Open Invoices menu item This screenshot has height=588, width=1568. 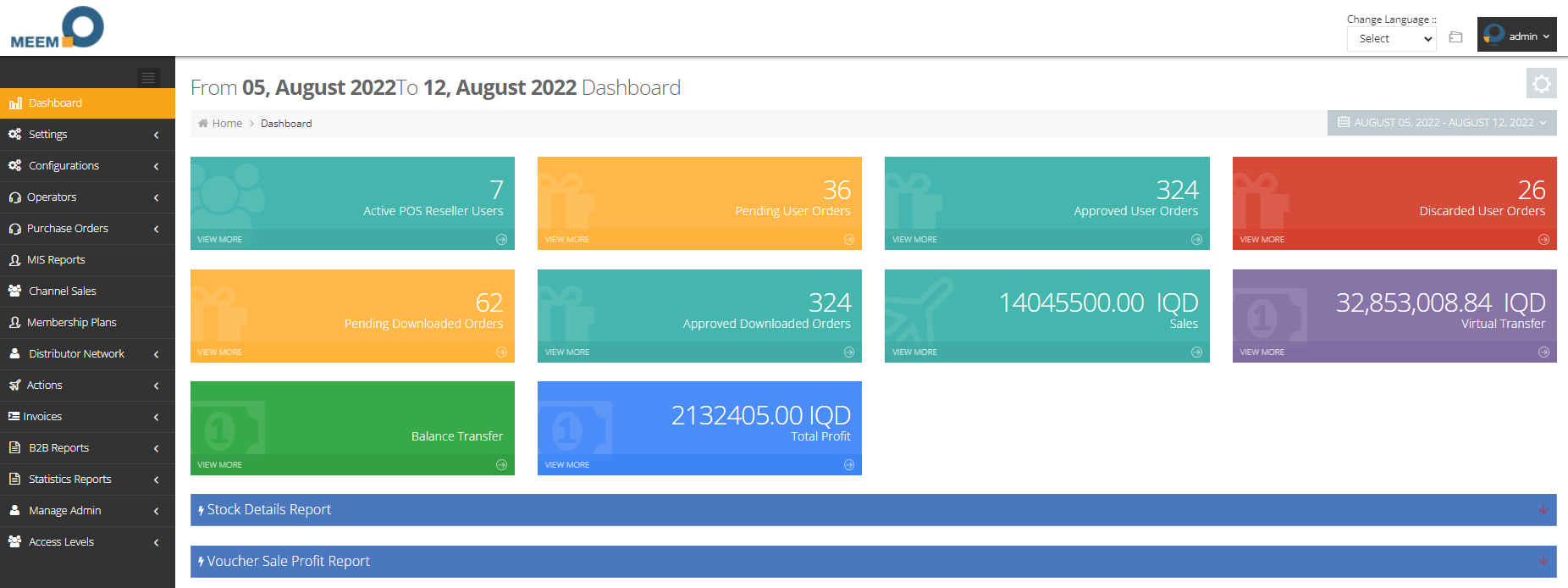[x=87, y=417]
